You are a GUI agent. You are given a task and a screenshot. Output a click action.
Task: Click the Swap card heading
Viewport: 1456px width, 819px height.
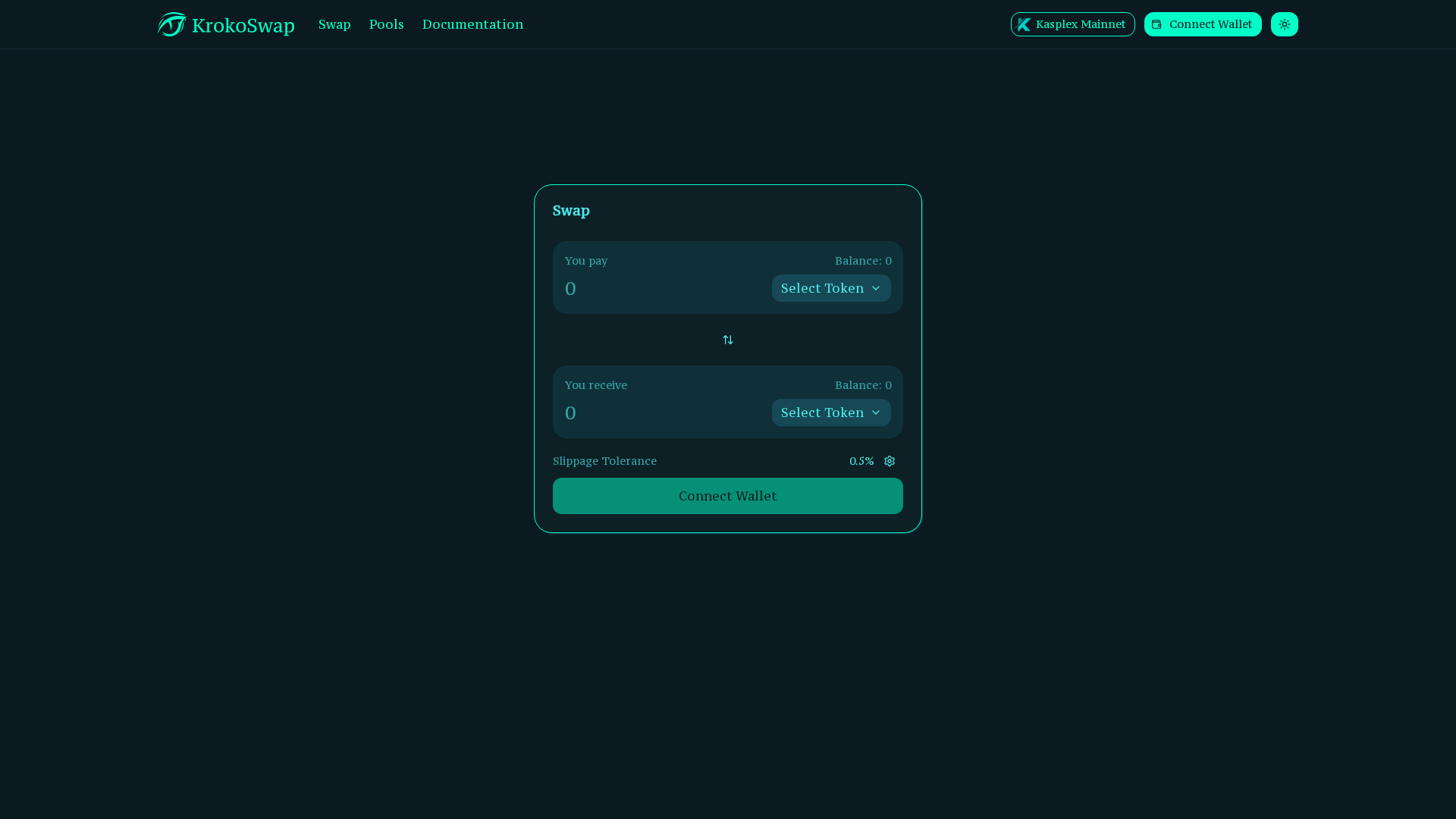pos(571,211)
